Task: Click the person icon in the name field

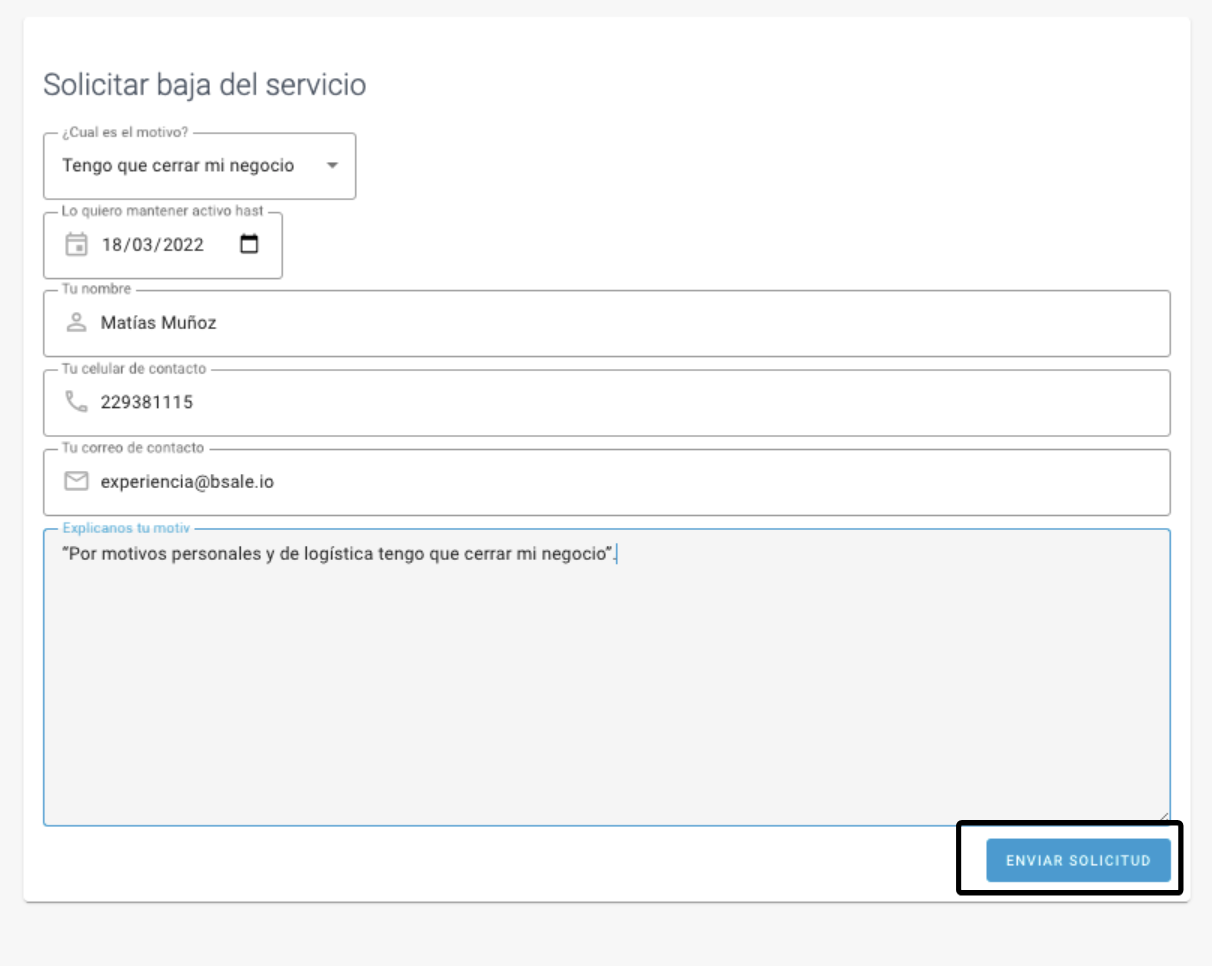Action: [76, 323]
